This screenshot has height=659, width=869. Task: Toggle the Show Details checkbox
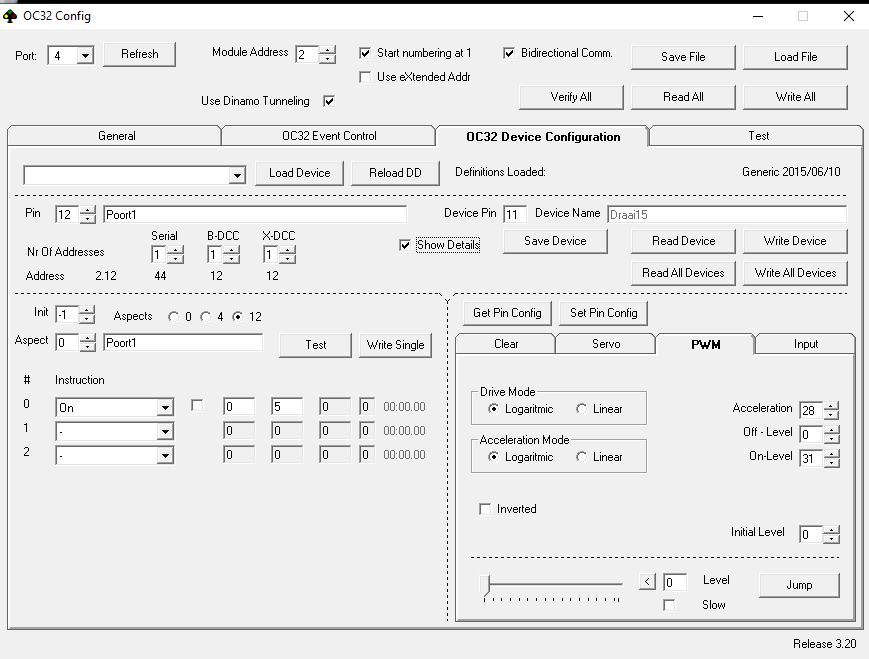click(405, 245)
